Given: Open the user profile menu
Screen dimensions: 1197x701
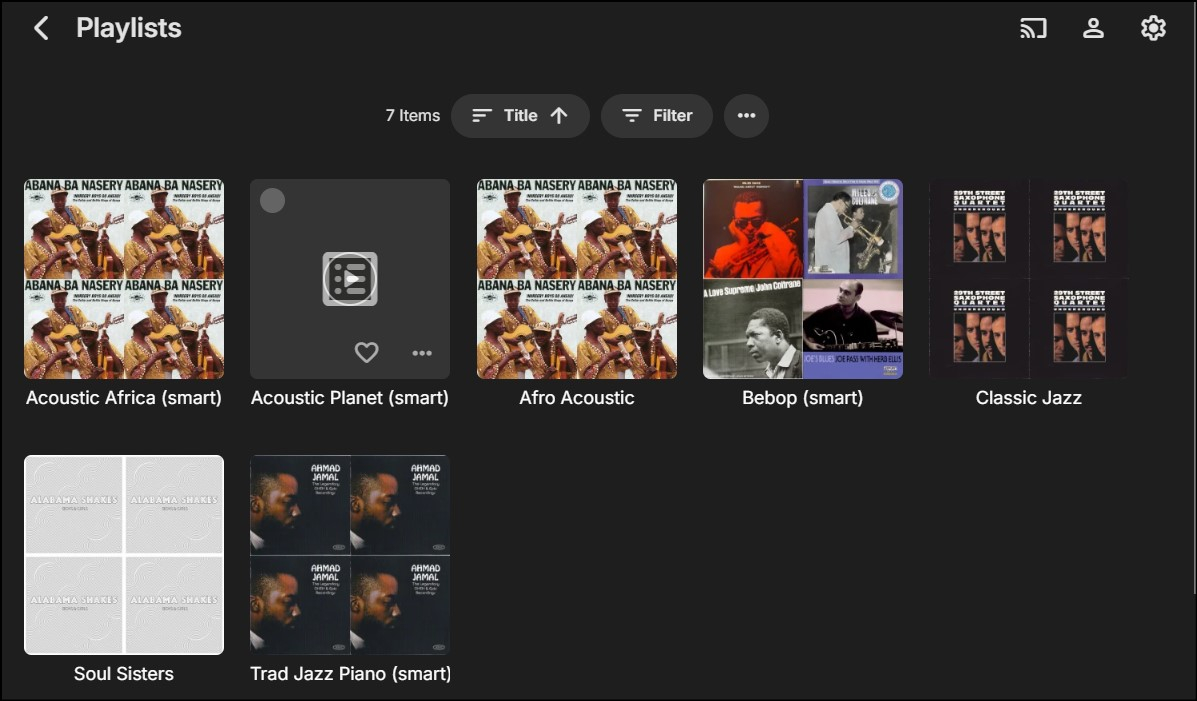Looking at the screenshot, I should pyautogui.click(x=1093, y=28).
